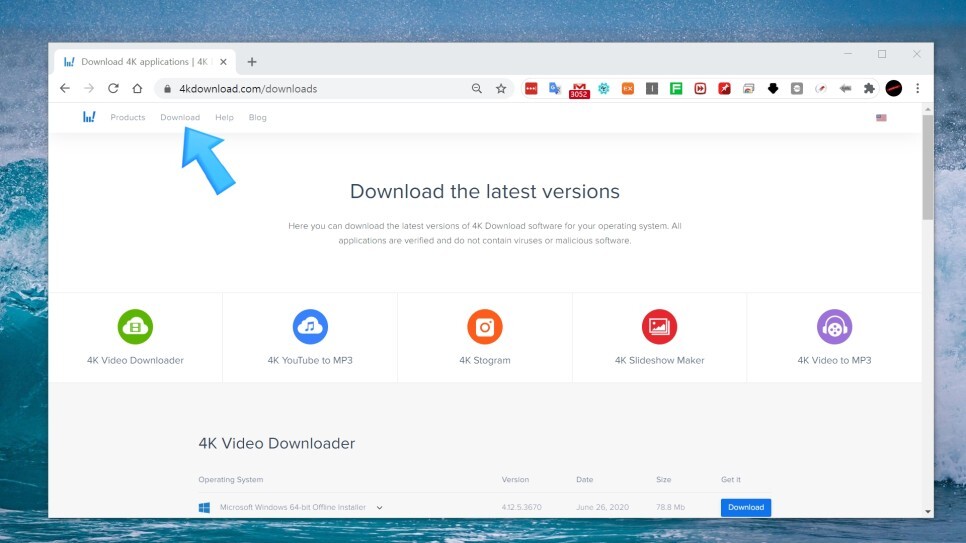Open the Chrome three-dot menu
966x543 pixels.
coord(918,88)
